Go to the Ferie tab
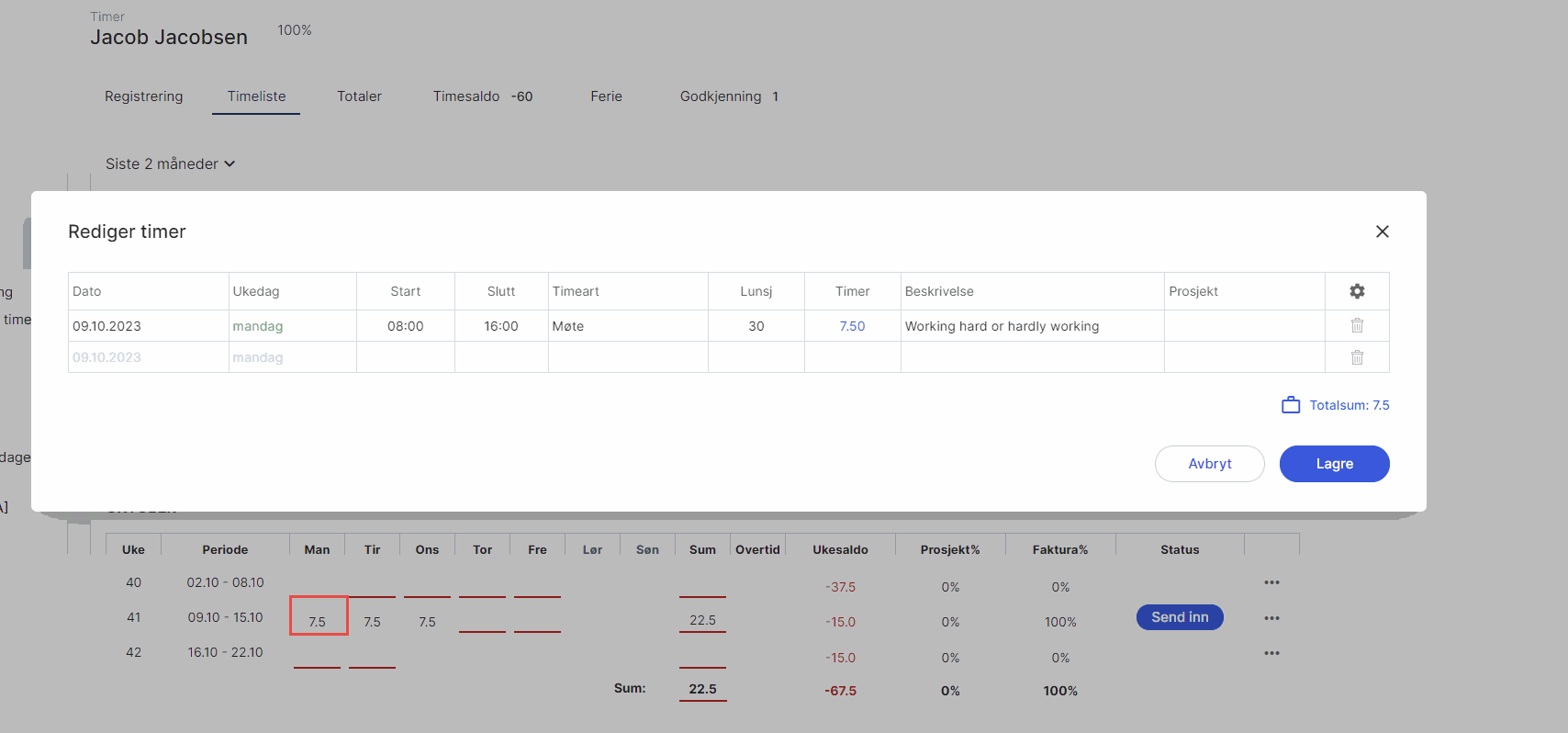This screenshot has width=1568, height=733. coord(606,96)
